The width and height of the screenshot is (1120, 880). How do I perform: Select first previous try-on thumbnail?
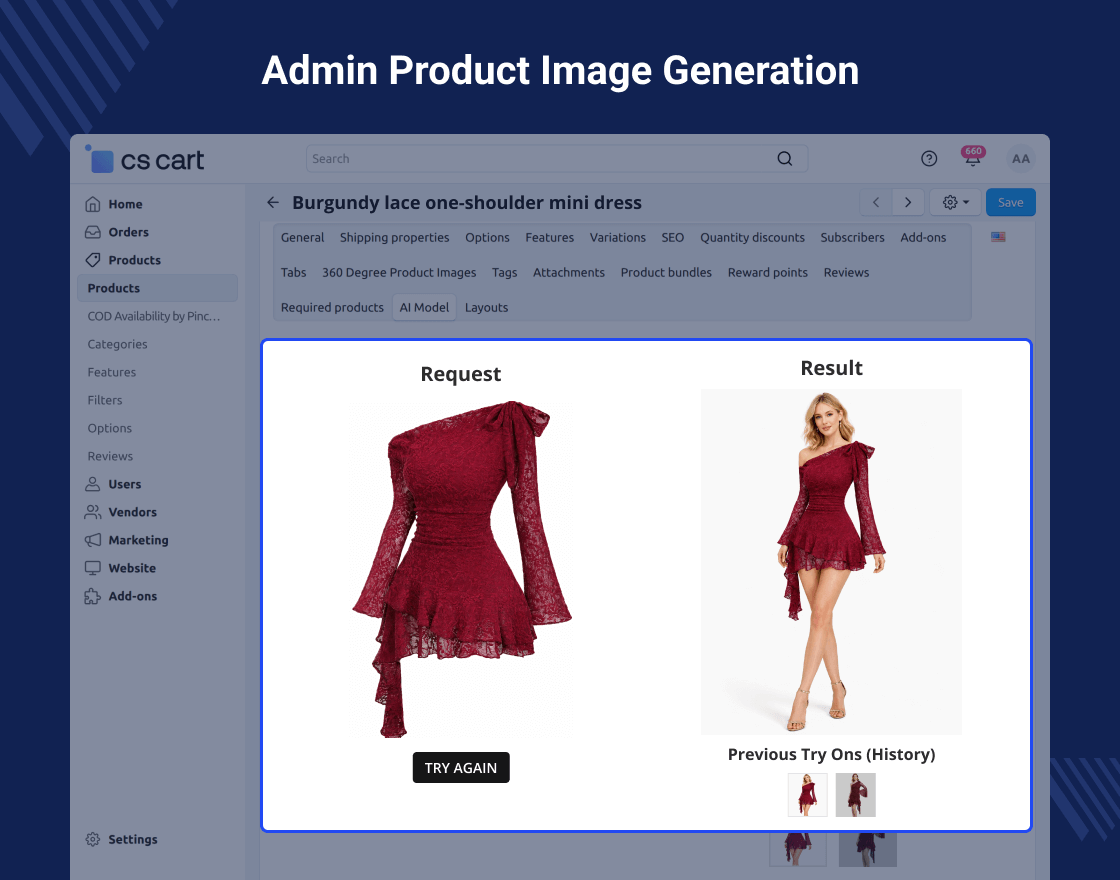tap(808, 795)
